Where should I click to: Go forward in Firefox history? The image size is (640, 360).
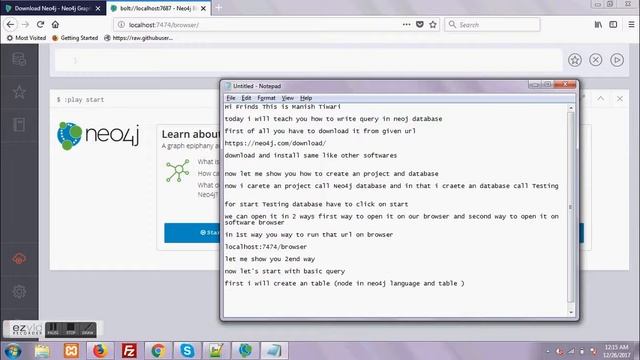pos(25,24)
